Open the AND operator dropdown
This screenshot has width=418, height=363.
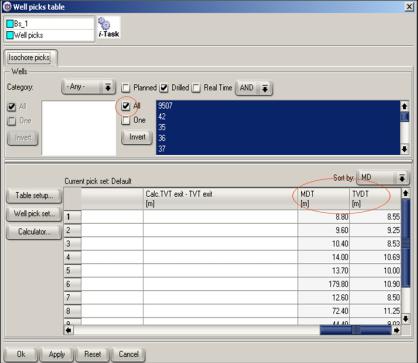[x=254, y=88]
